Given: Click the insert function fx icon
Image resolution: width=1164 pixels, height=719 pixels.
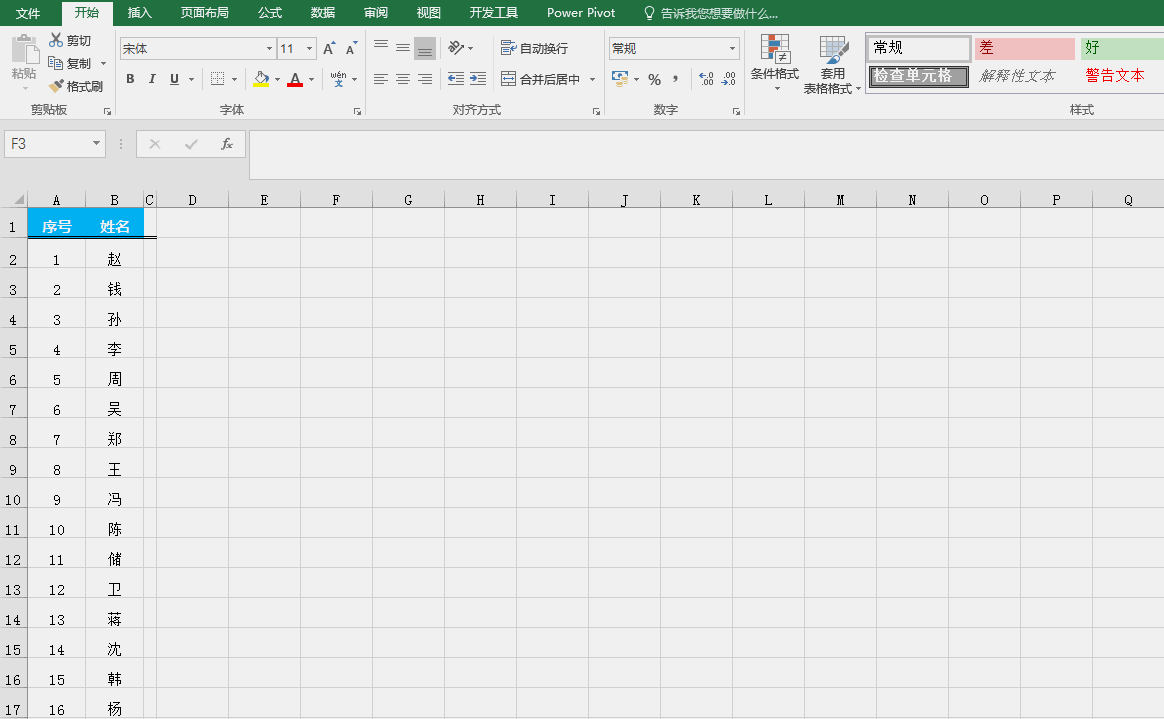Looking at the screenshot, I should coord(227,144).
